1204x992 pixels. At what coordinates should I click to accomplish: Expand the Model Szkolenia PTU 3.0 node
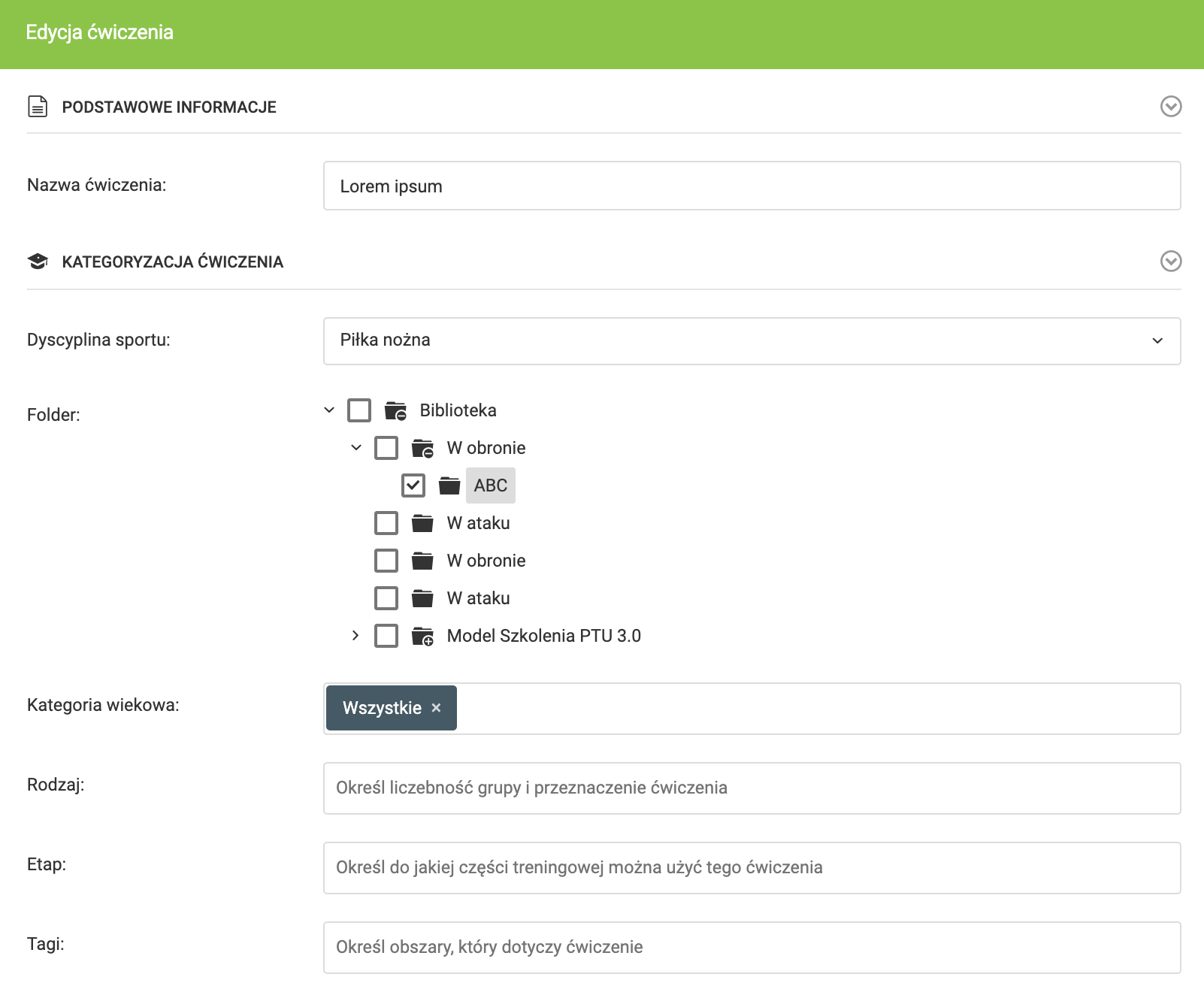pyautogui.click(x=355, y=636)
